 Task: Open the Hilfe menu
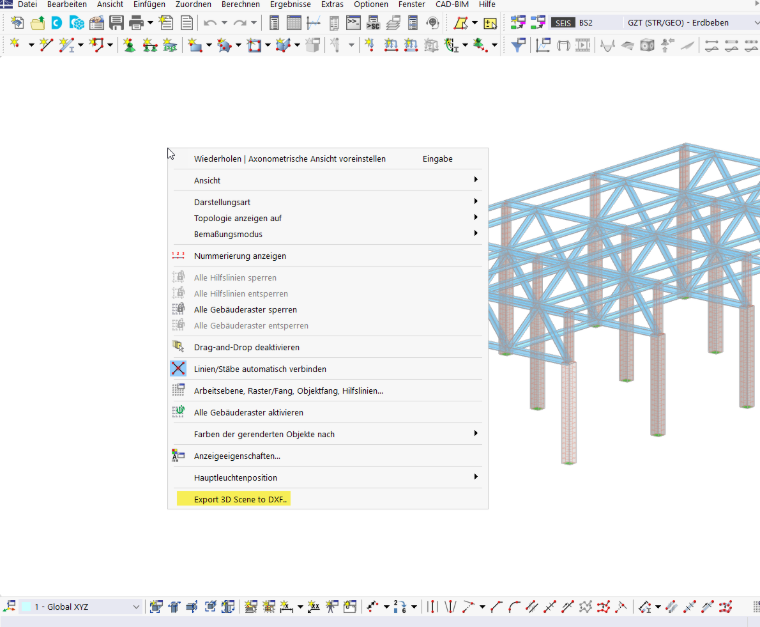click(487, 4)
